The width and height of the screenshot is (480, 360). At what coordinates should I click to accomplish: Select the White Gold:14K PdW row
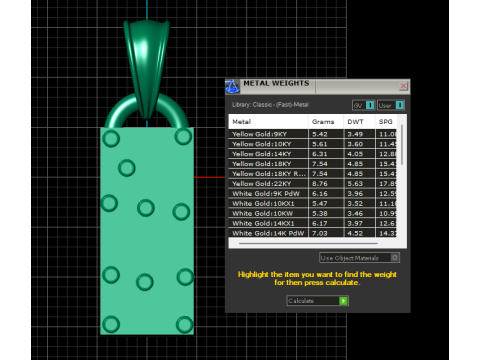tap(313, 233)
